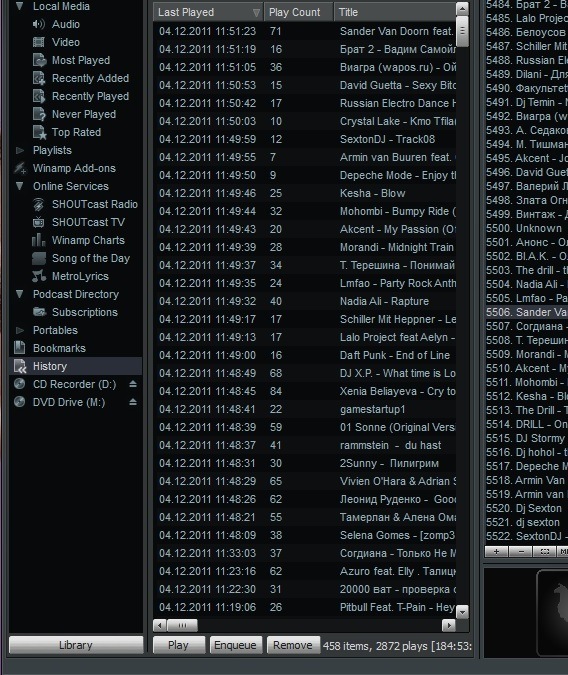Viewport: 568px width, 675px height.
Task: Click horizontal scrollbar right arrow
Action: [x=449, y=625]
